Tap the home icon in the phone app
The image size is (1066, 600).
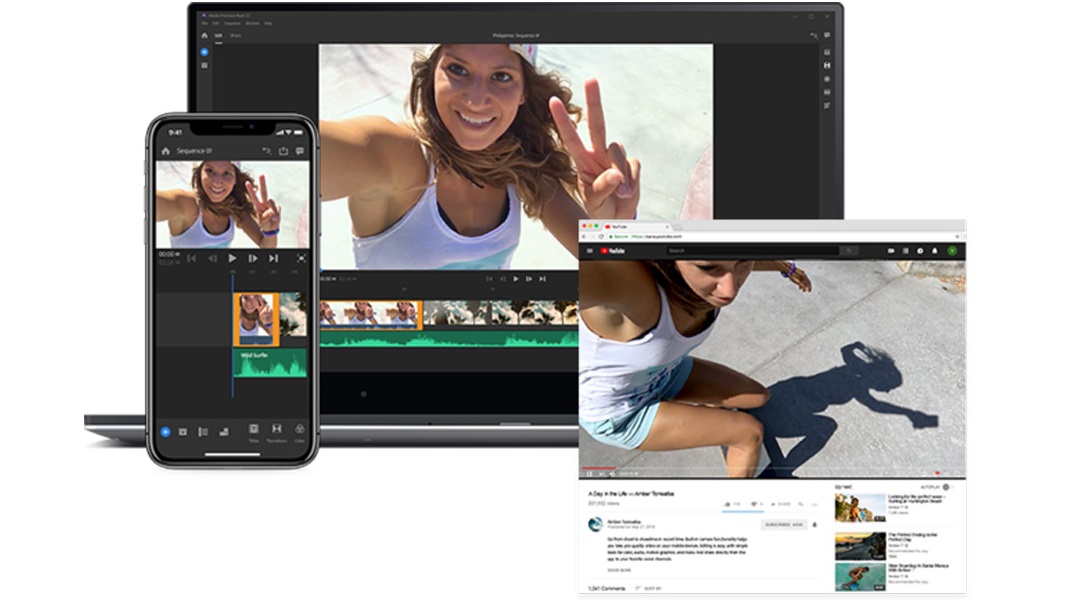(x=165, y=151)
